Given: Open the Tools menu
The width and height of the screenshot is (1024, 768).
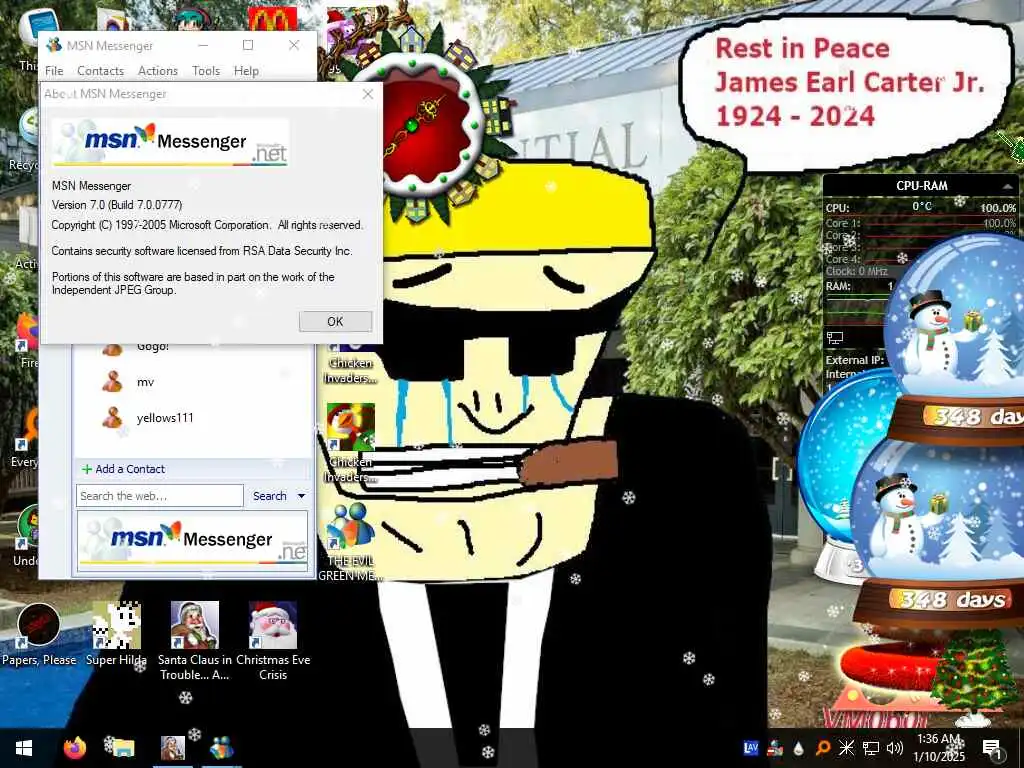Looking at the screenshot, I should (x=206, y=71).
